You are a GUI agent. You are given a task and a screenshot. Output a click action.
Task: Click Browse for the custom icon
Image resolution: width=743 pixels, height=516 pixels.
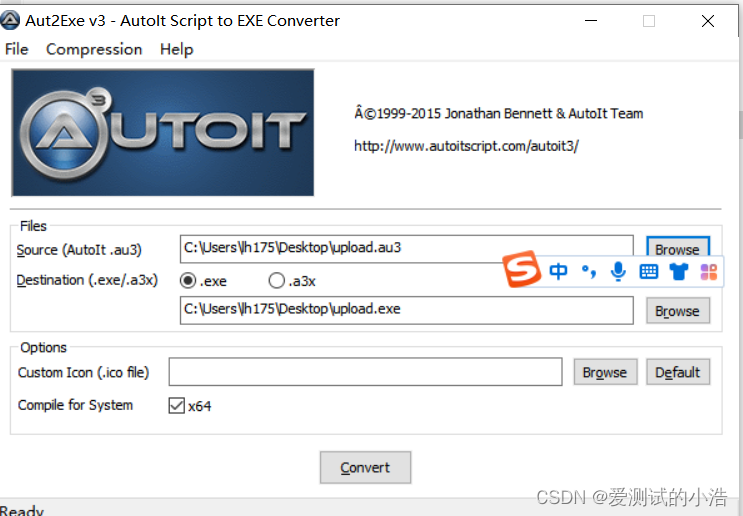click(x=605, y=372)
